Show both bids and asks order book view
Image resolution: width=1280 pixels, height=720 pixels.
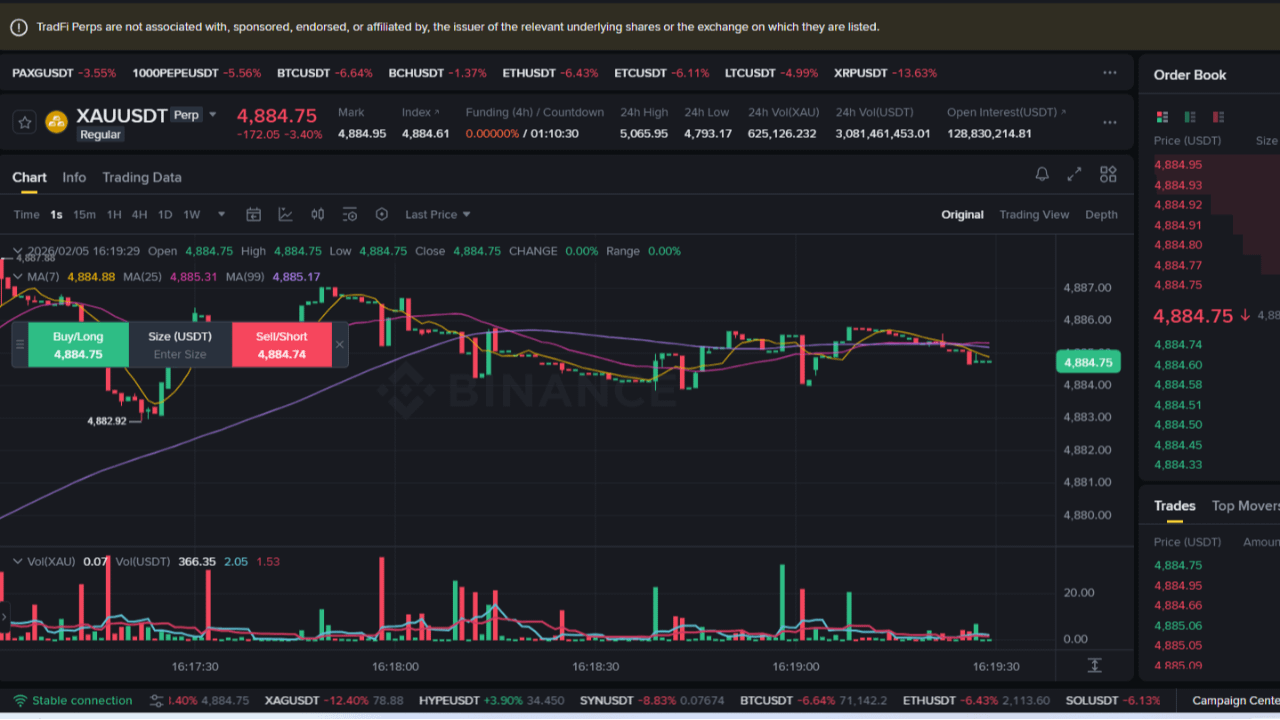pyautogui.click(x=1162, y=117)
